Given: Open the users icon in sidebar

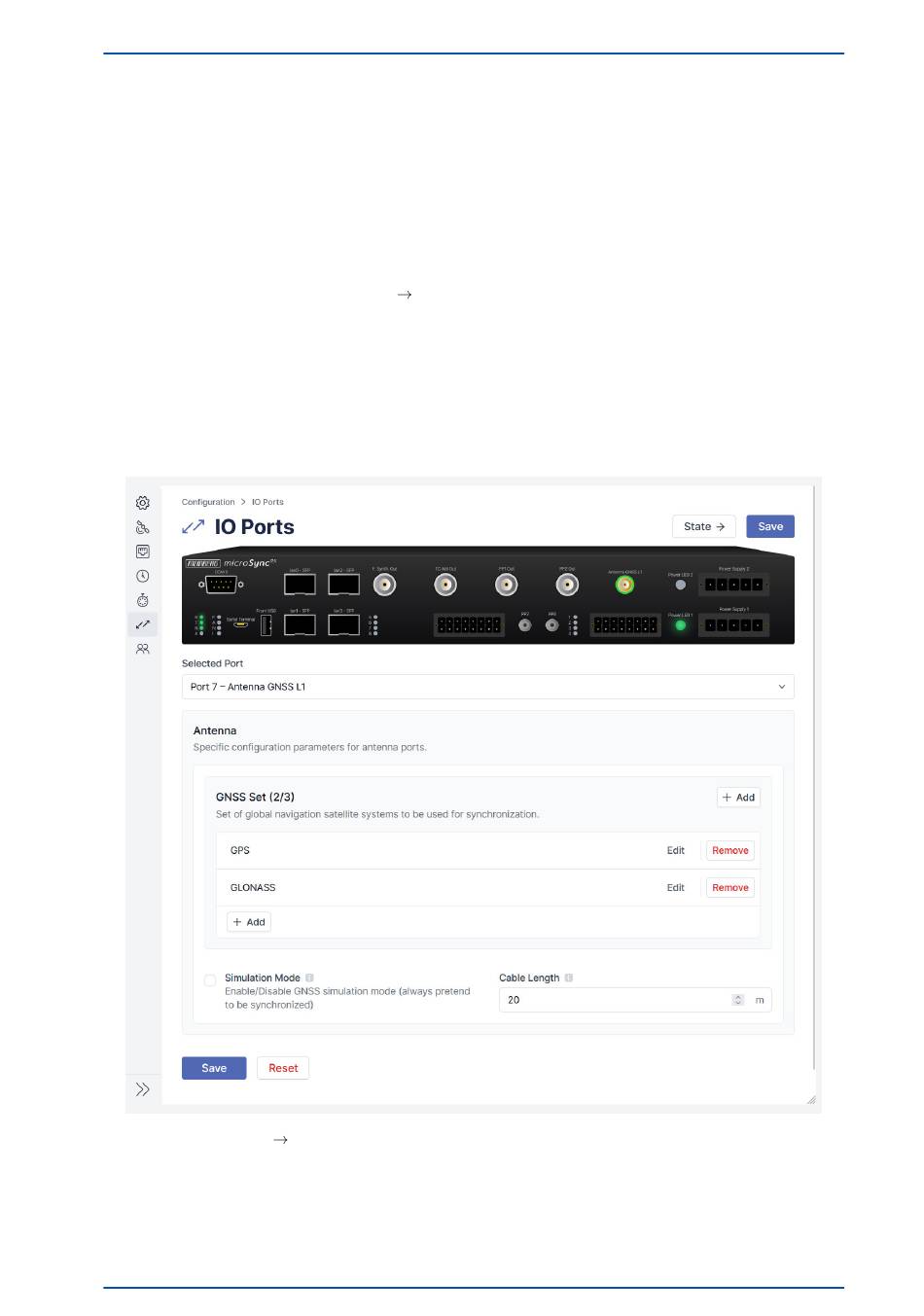Looking at the screenshot, I should click(143, 649).
